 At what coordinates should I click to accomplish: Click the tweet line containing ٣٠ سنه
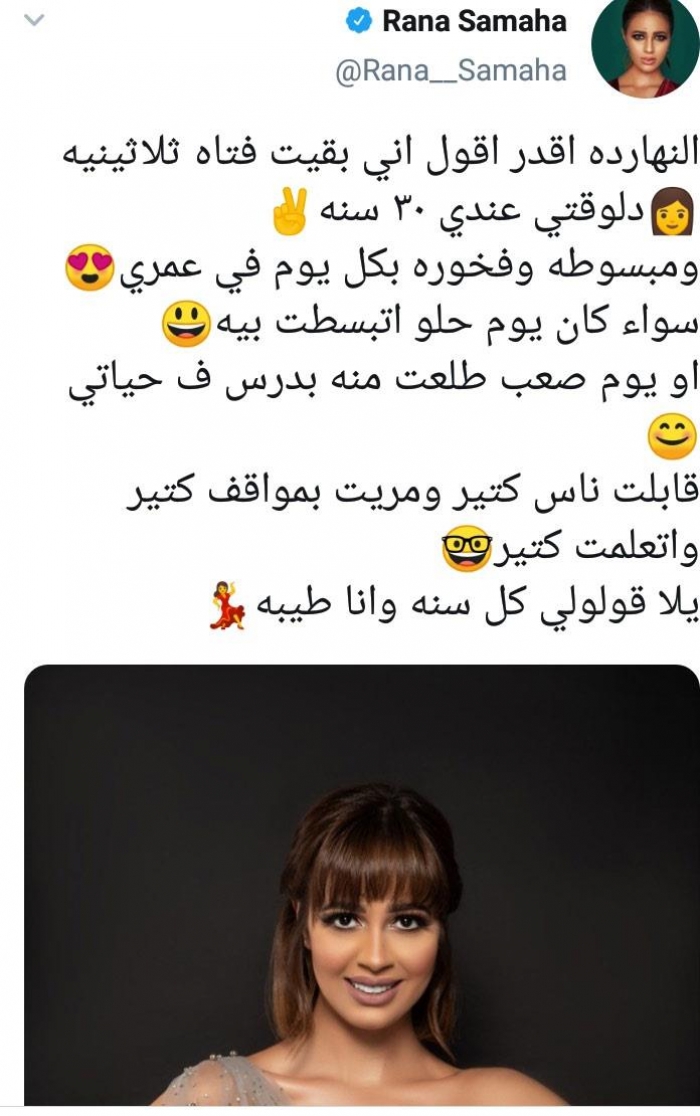click(483, 211)
